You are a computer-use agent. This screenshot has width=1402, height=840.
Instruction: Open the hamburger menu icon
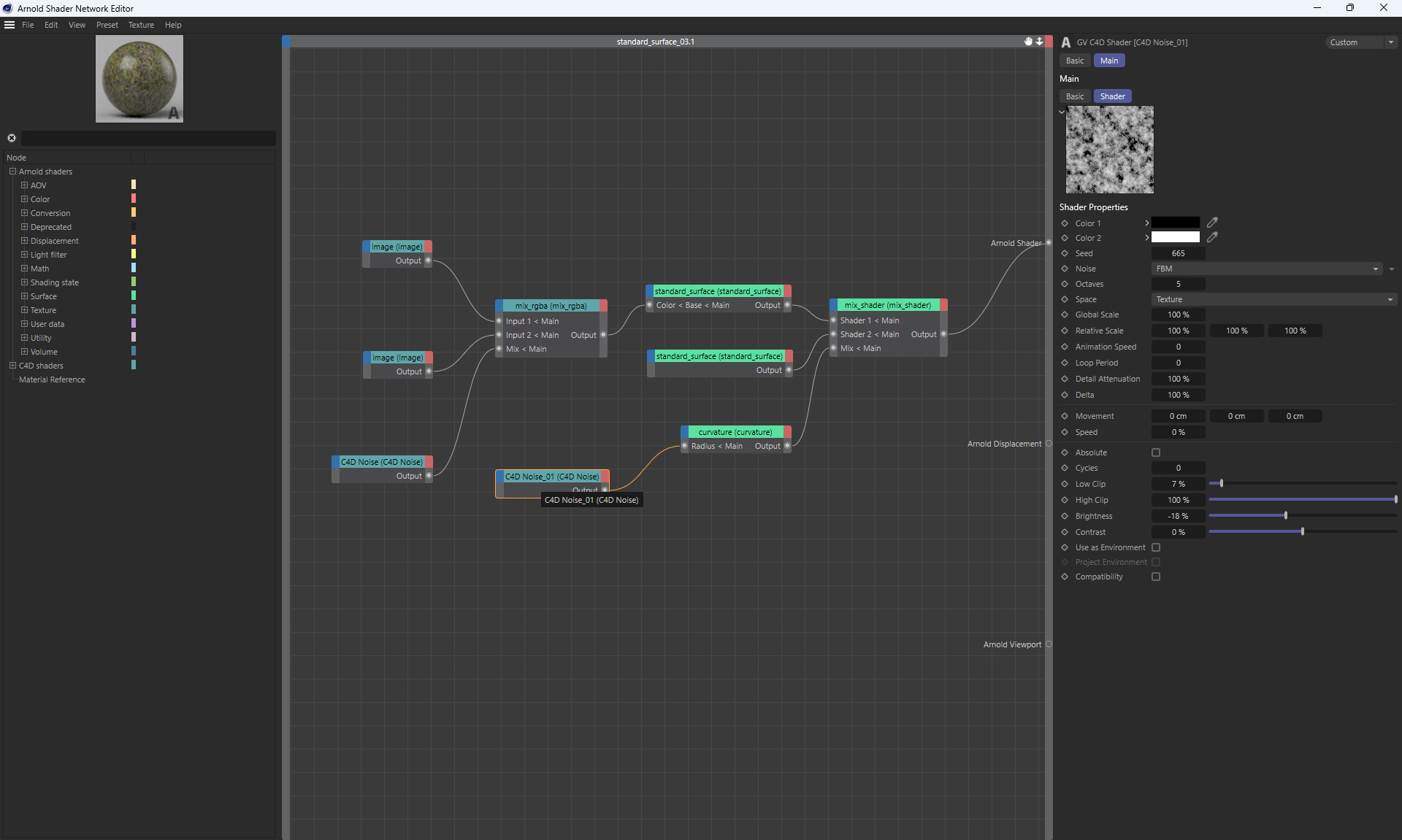(x=9, y=25)
